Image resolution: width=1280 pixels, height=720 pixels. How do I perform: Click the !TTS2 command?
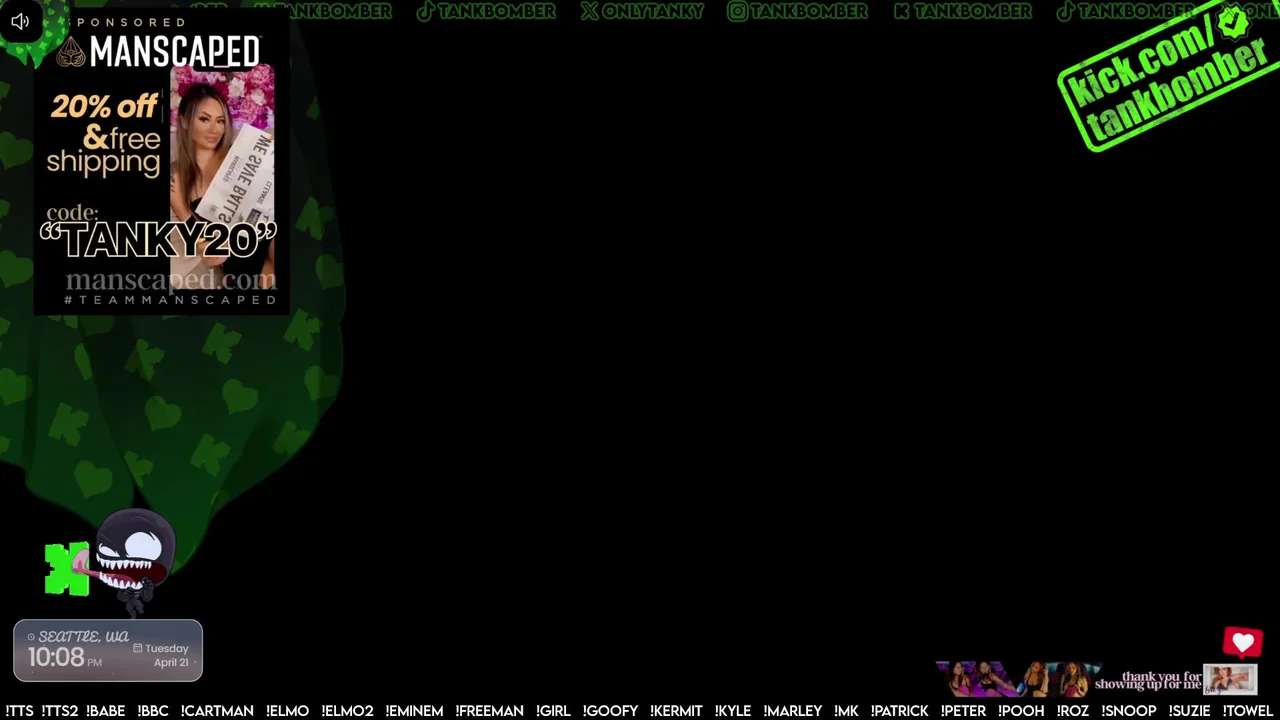click(59, 711)
